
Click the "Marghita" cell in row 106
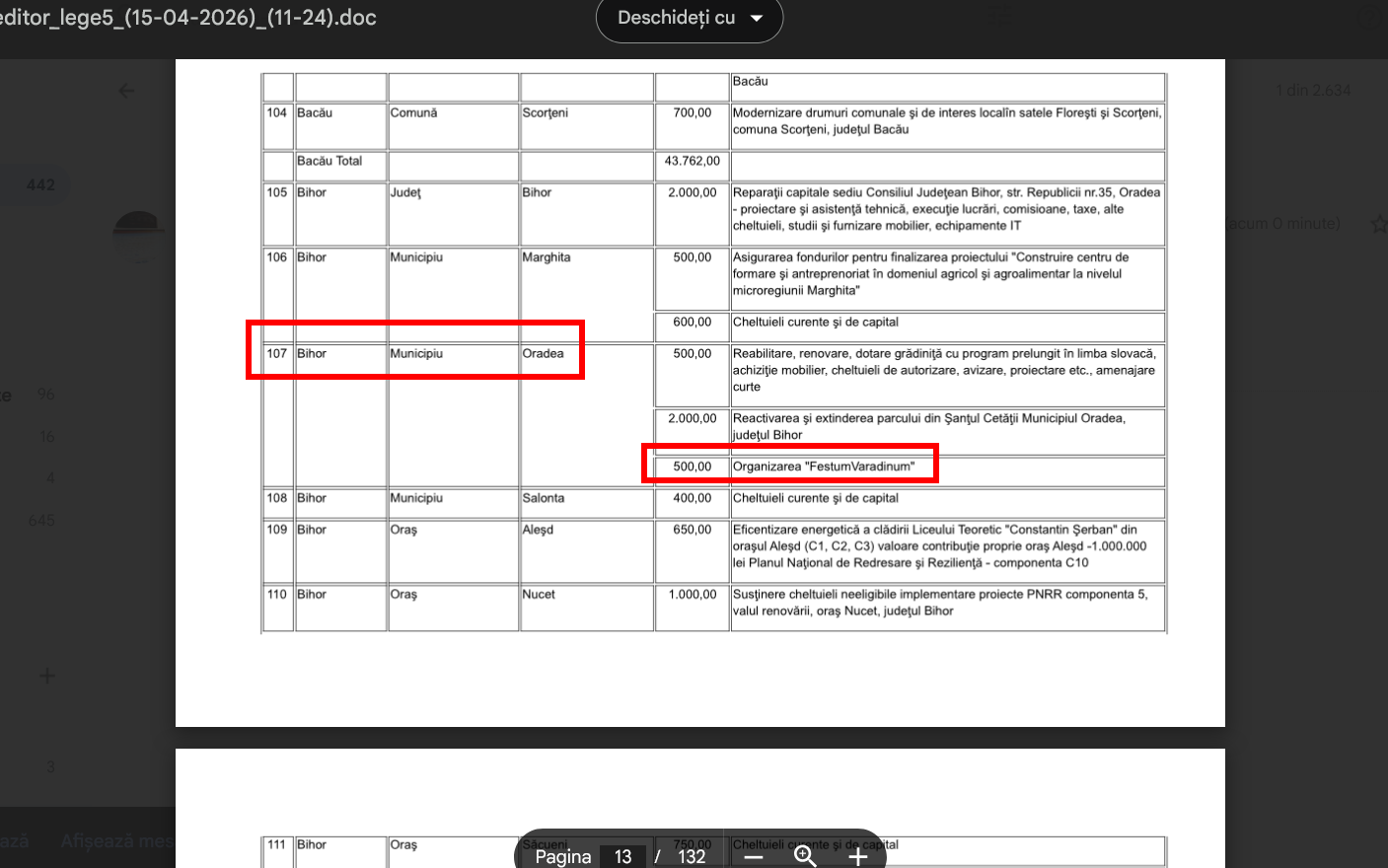tap(547, 257)
